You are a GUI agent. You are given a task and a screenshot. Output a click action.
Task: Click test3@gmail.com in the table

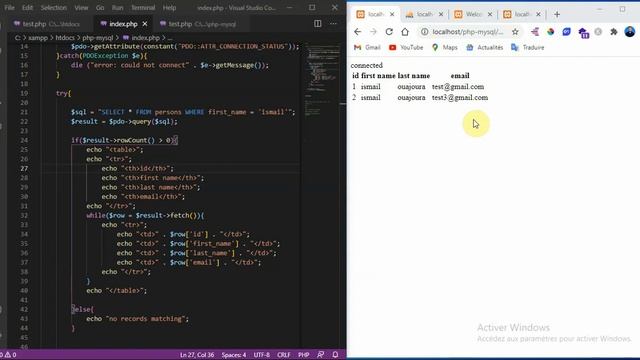coord(460,98)
